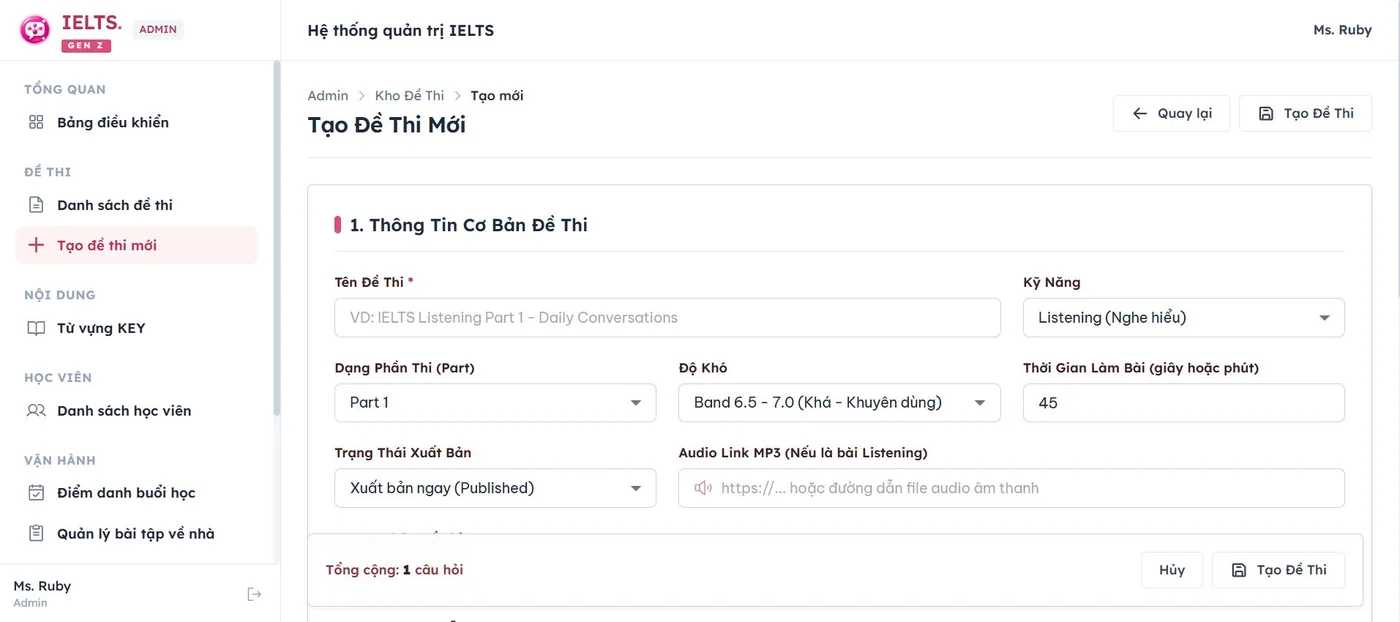
Task: Open Điểm danh buổi học in the sidebar
Action: click(136, 493)
